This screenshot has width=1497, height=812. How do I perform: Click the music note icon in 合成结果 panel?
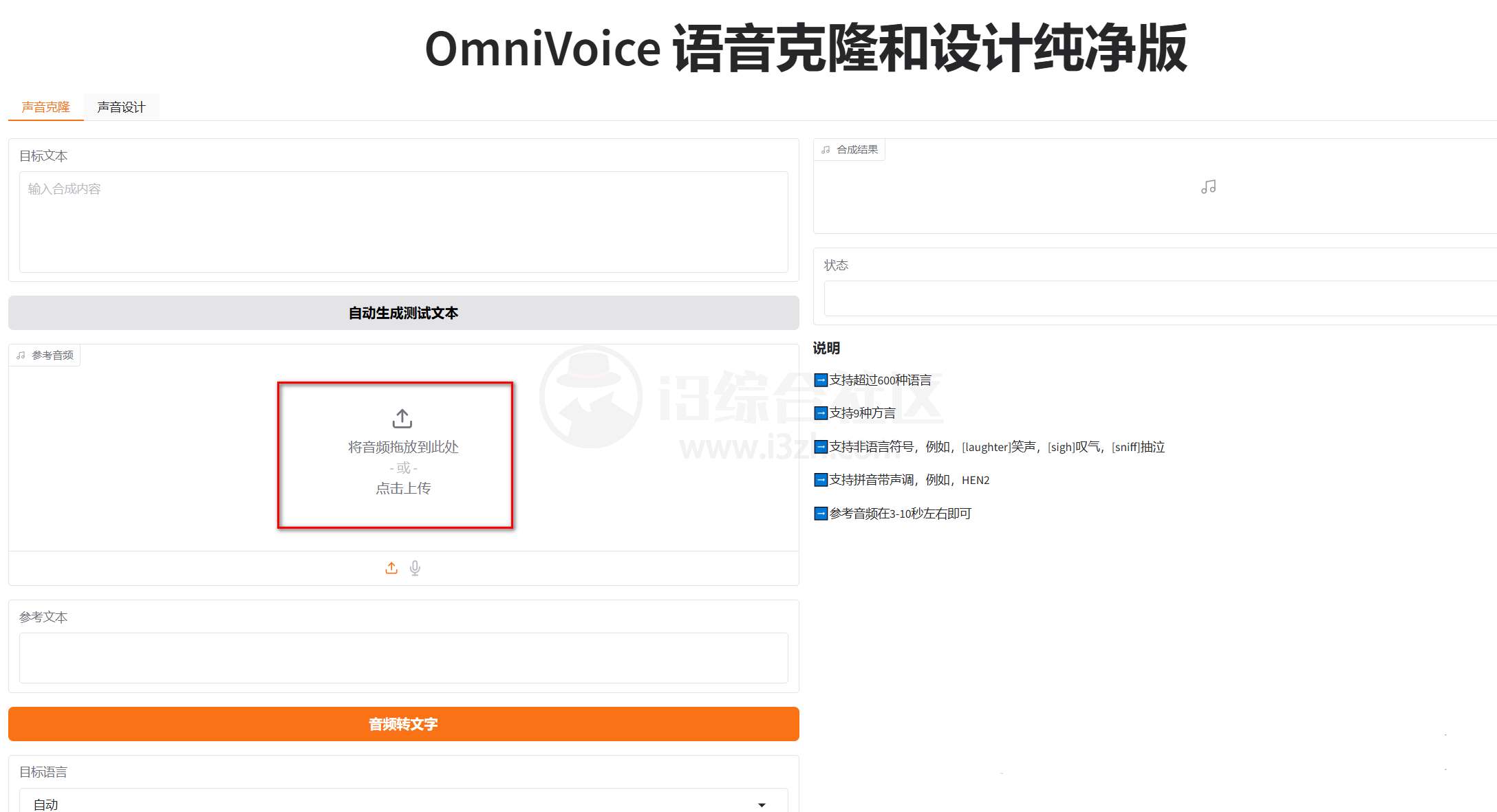pyautogui.click(x=1209, y=186)
